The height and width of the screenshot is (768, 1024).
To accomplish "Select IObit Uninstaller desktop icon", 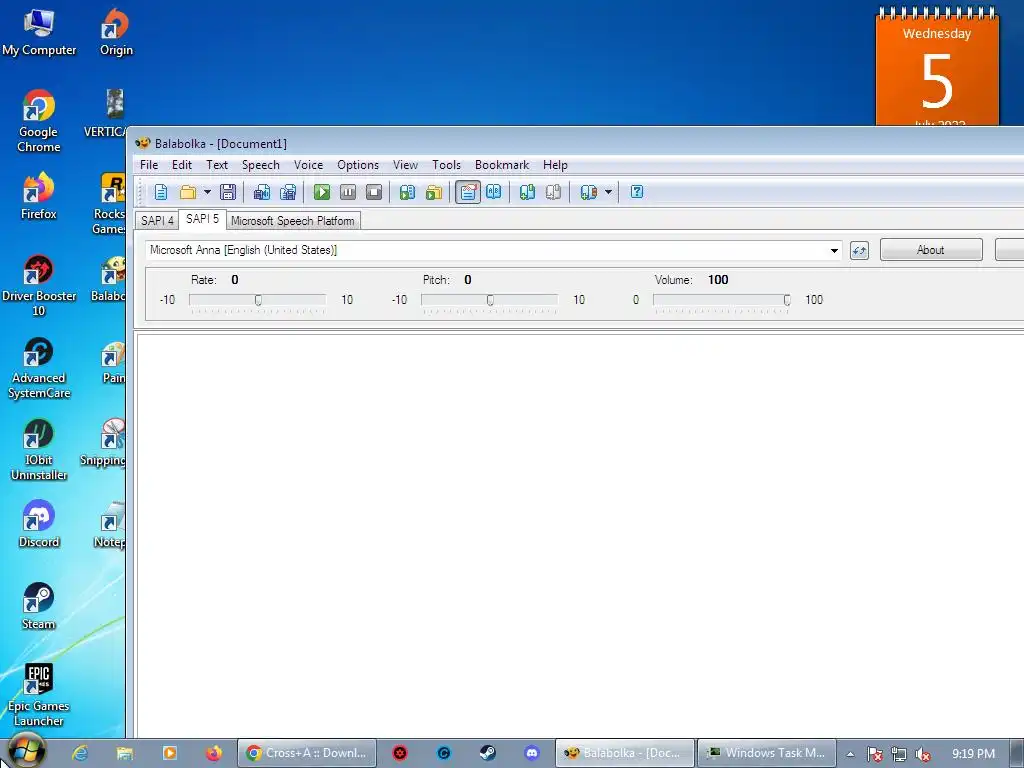I will click(x=39, y=450).
